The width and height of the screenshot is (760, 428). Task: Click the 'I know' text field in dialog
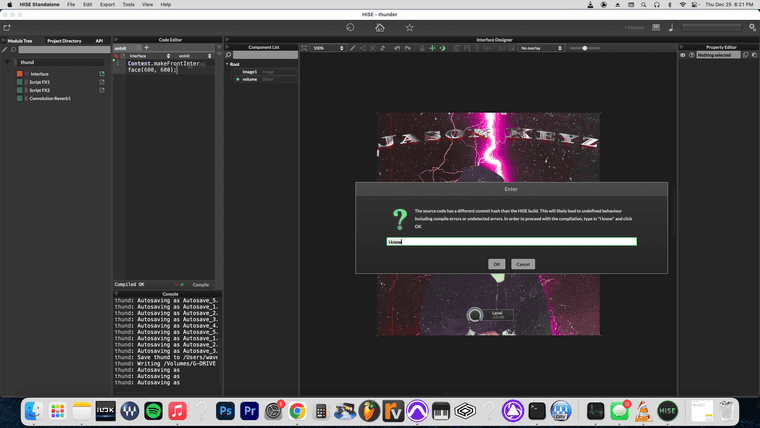[511, 241]
